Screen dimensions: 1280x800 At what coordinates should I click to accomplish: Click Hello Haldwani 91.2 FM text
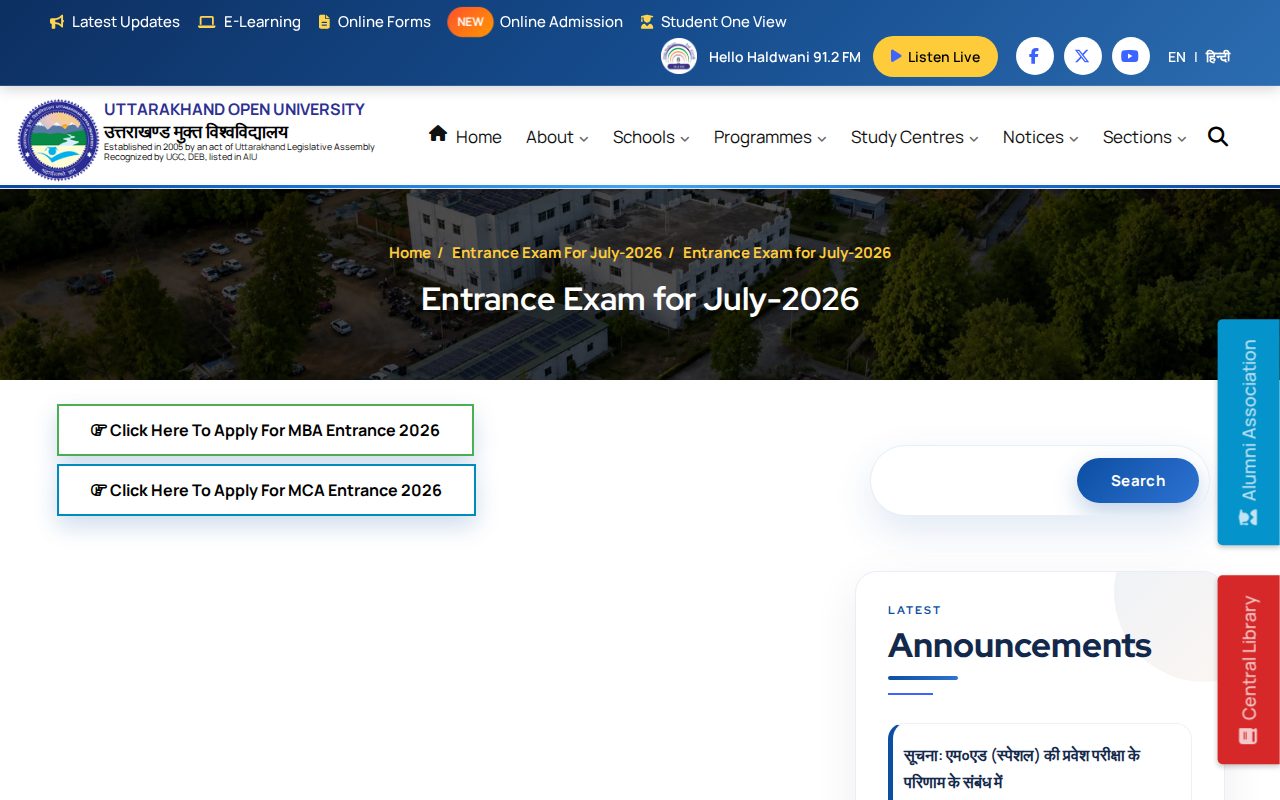click(785, 57)
